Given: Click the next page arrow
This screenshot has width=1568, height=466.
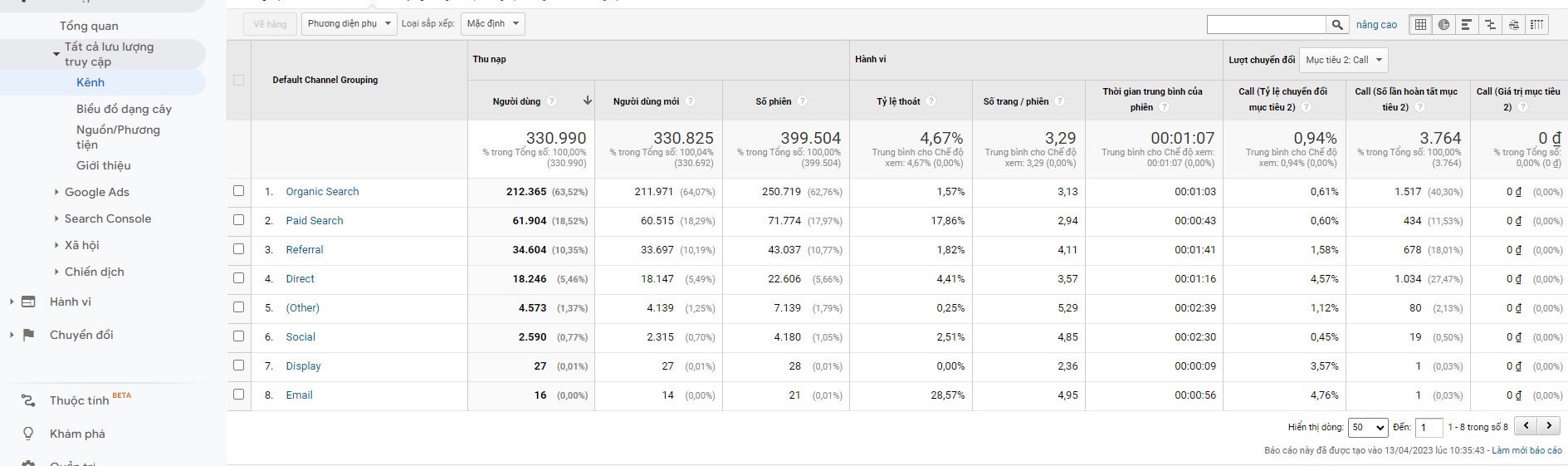Looking at the screenshot, I should (x=1549, y=426).
